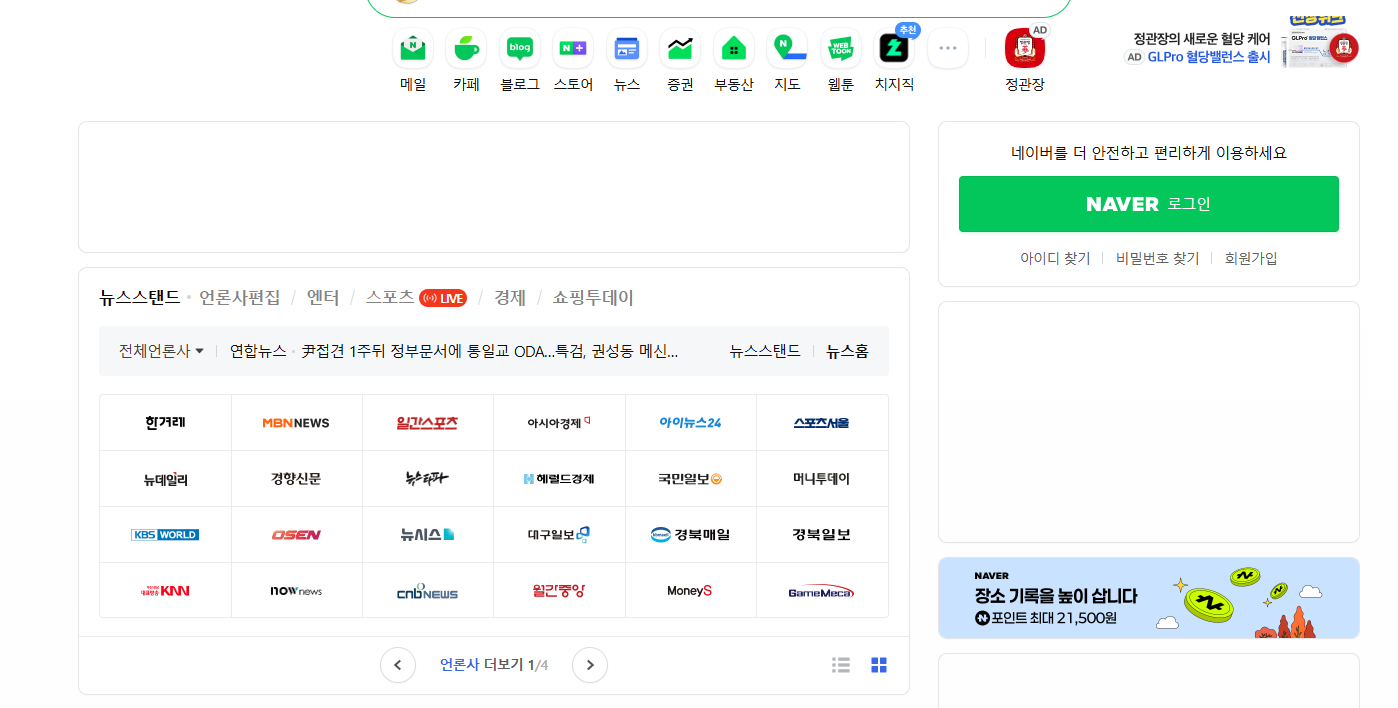Open the CNB NEWS publisher logo

point(428,591)
